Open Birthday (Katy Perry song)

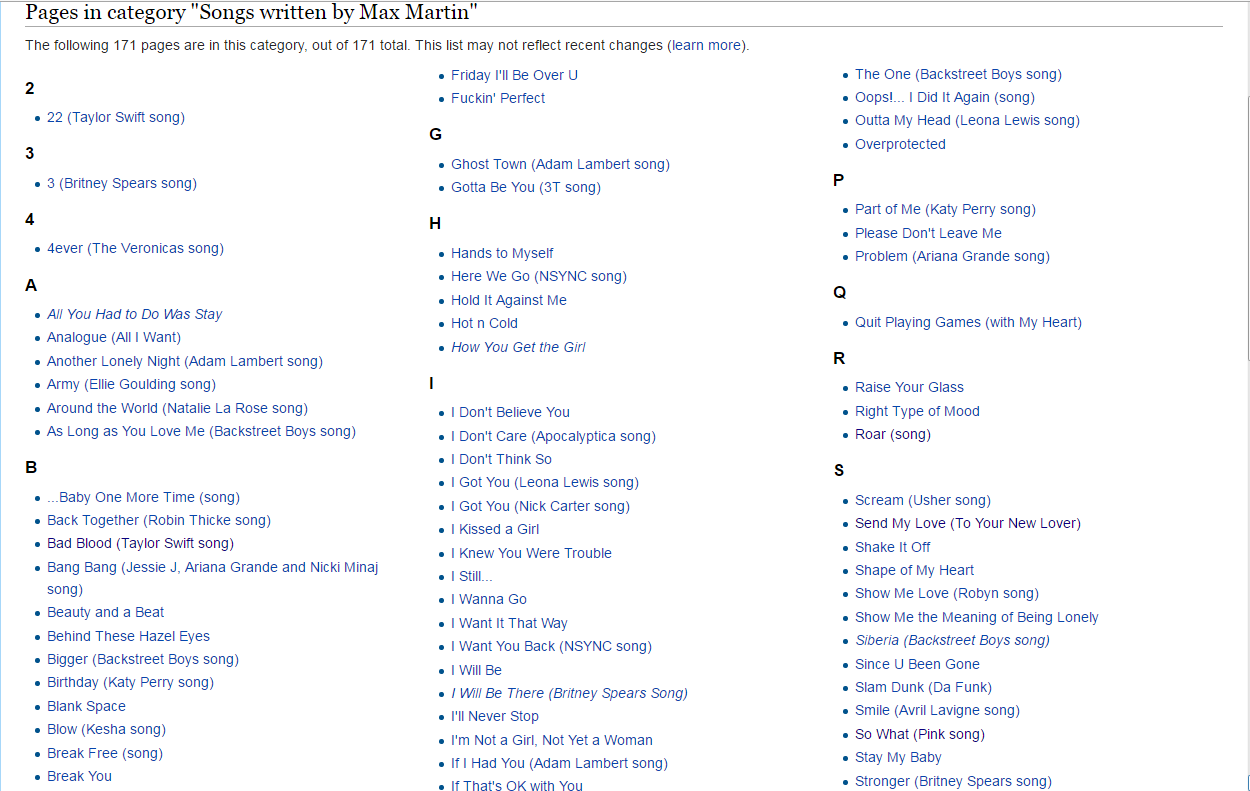pos(130,682)
